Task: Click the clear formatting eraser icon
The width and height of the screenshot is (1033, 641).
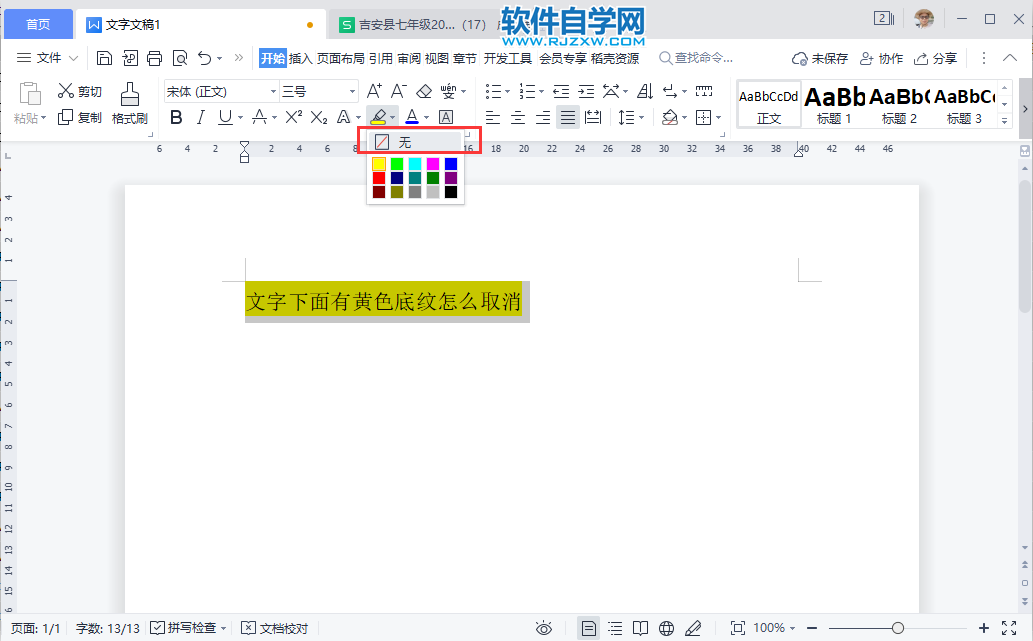Action: tap(423, 91)
